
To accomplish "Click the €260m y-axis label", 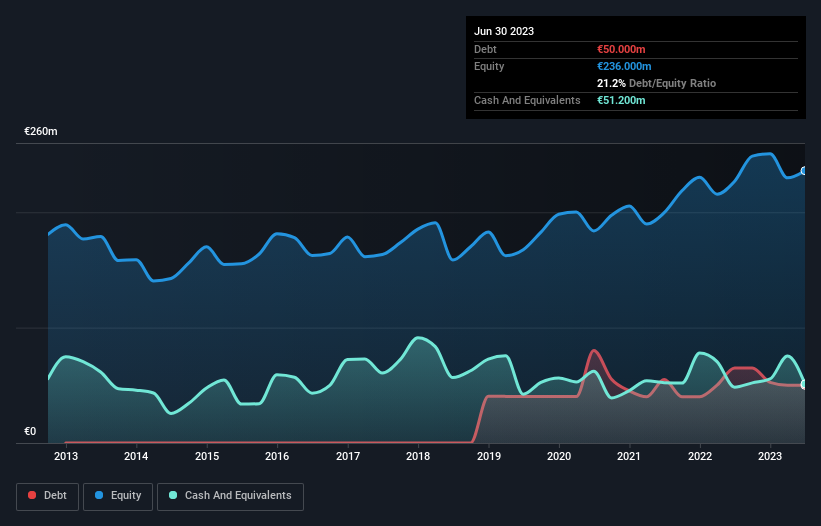I will coord(41,132).
